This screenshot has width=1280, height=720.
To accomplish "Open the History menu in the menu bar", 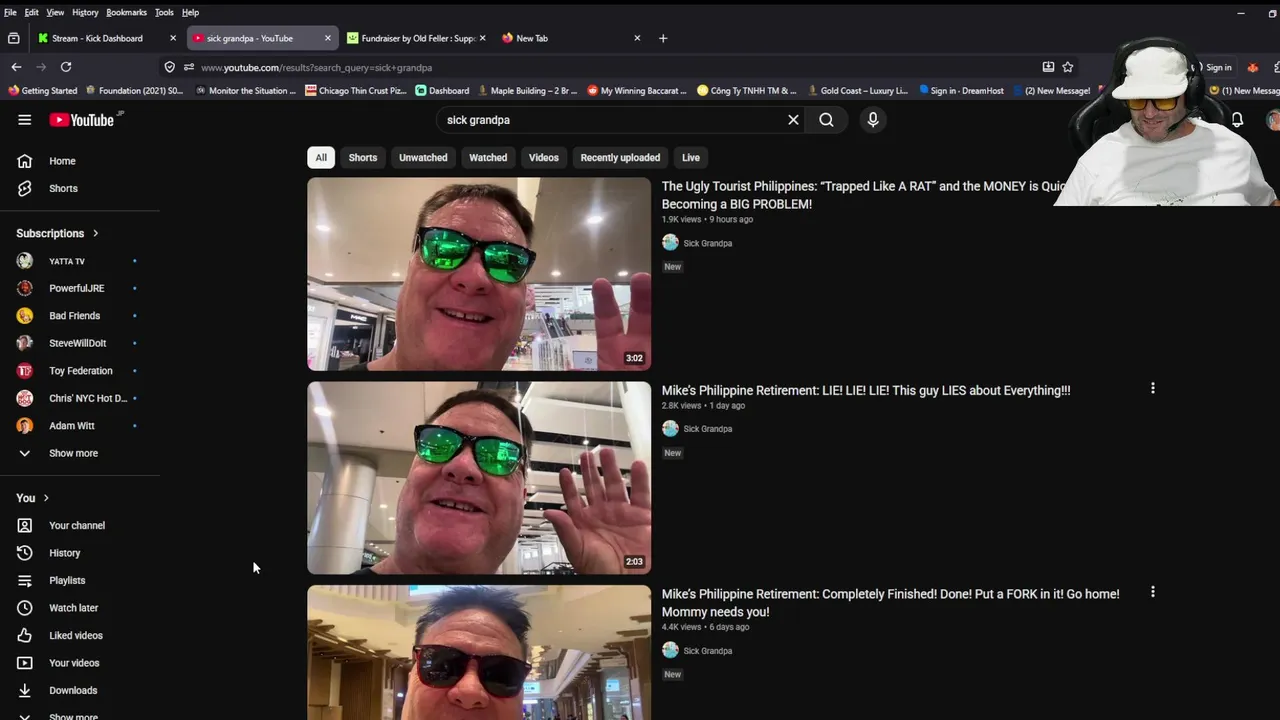I will click(x=85, y=12).
